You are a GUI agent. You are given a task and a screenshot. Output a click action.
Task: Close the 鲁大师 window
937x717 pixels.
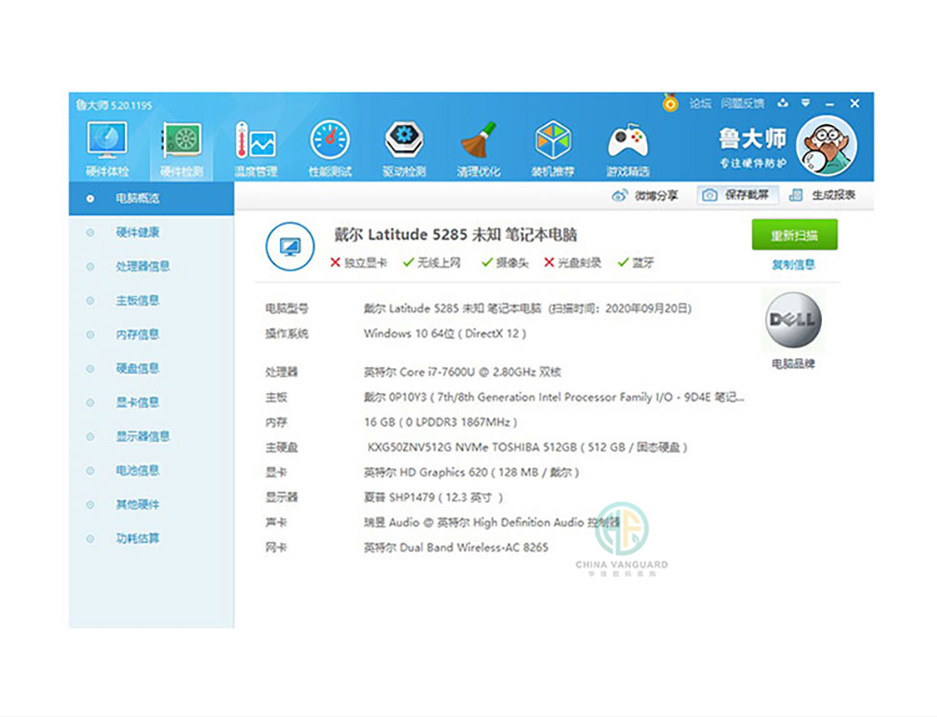tap(855, 103)
